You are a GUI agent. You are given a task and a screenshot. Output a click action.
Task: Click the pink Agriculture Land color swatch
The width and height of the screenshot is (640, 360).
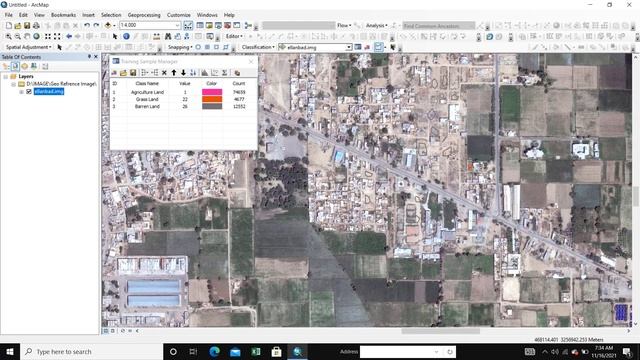click(212, 92)
